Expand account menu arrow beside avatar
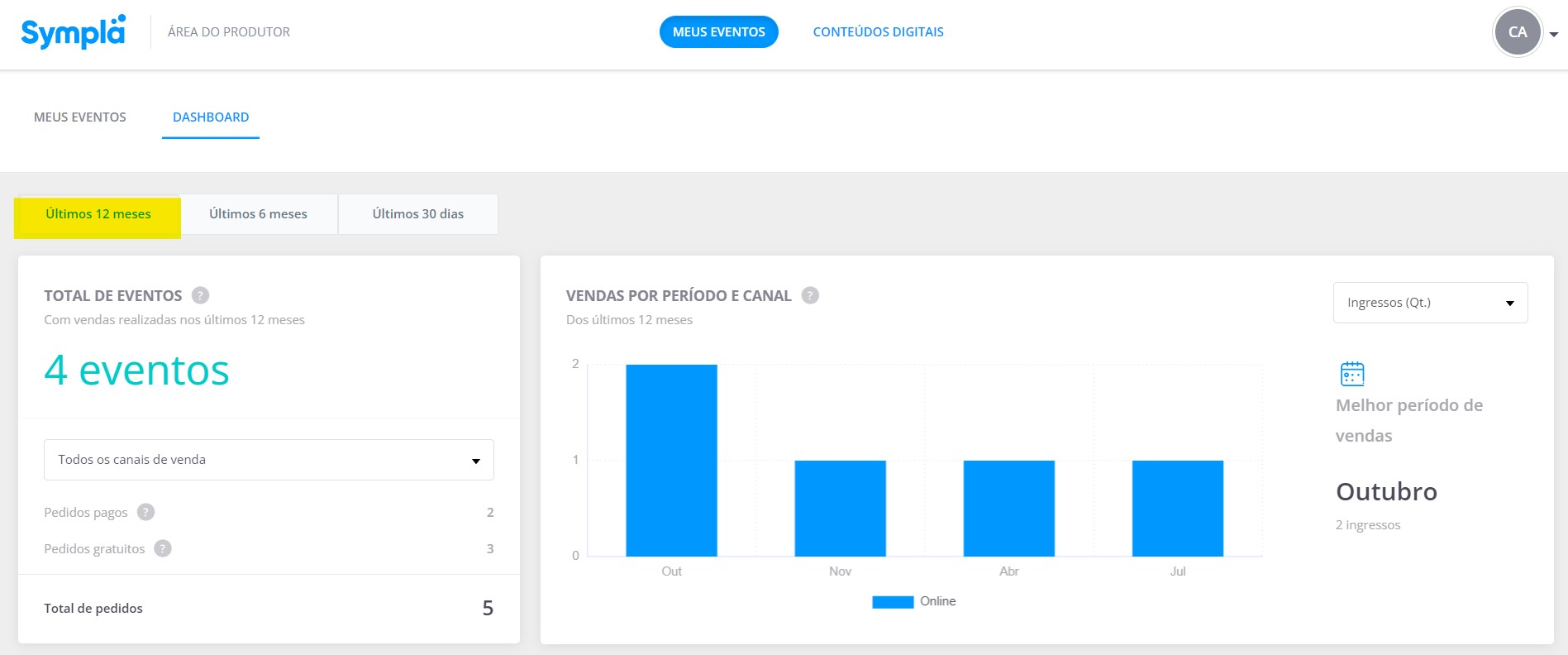Viewport: 1568px width, 655px height. 1554,35
